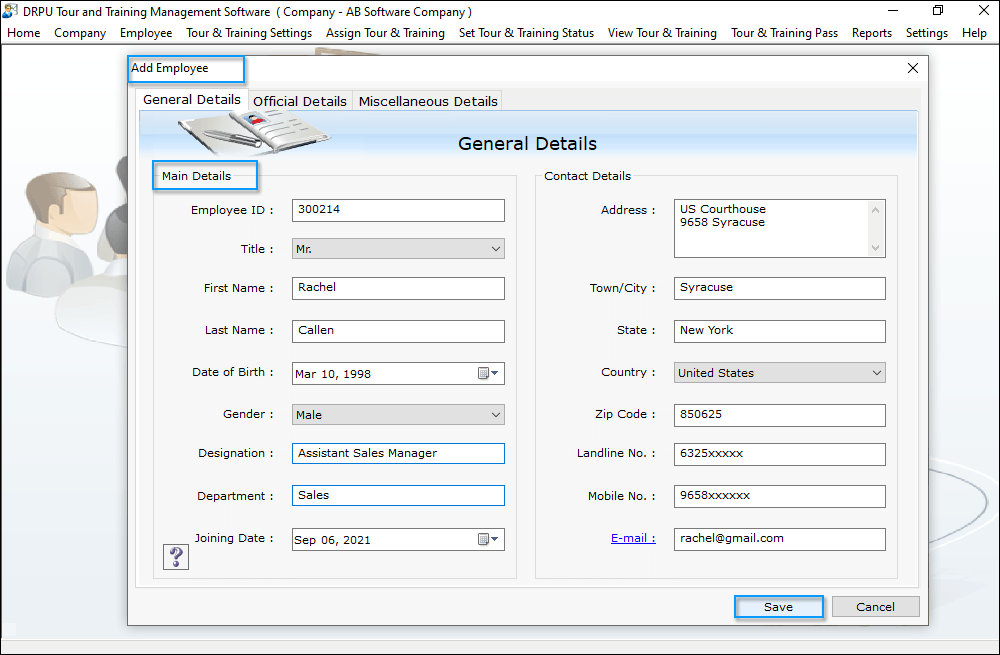The image size is (1000, 655).
Task: Click the Department field containing Sales
Action: point(398,496)
